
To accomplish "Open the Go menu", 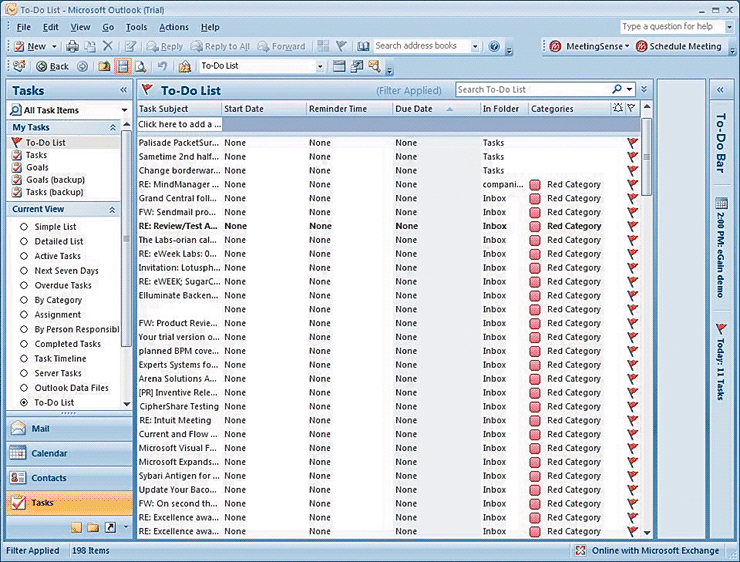I will 108,27.
